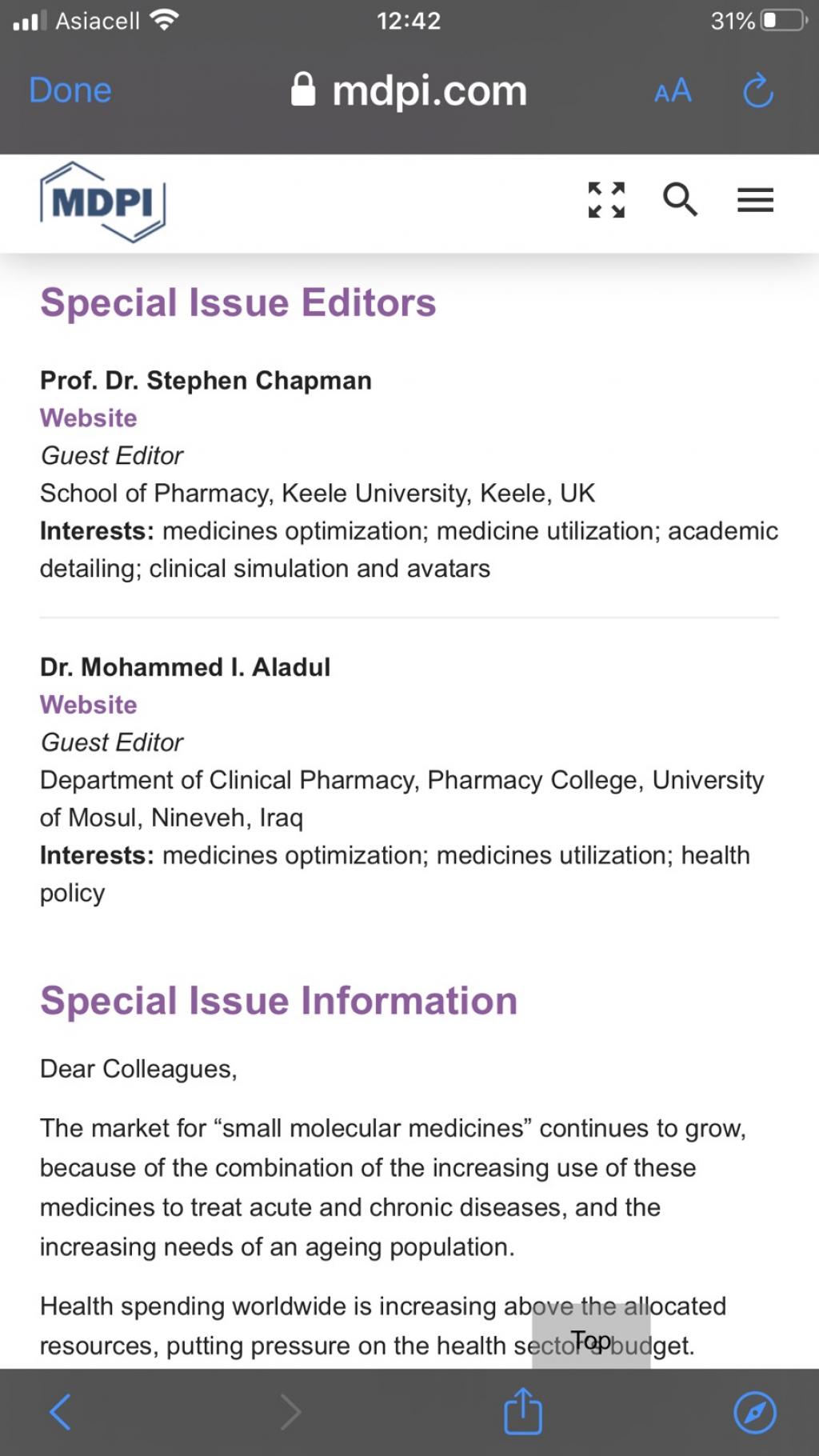Select Prof. Dr. Stephen Chapman name

[x=206, y=380]
